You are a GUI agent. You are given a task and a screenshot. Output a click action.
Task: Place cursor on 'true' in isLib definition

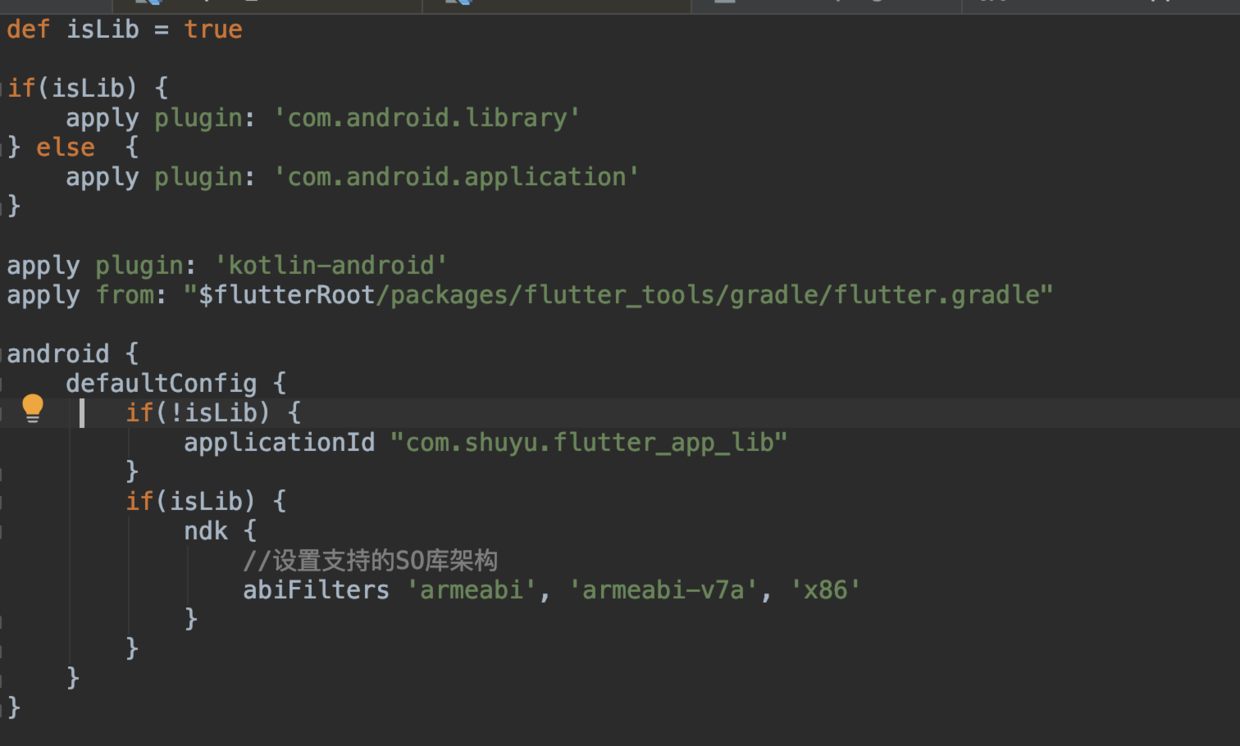[x=213, y=29]
